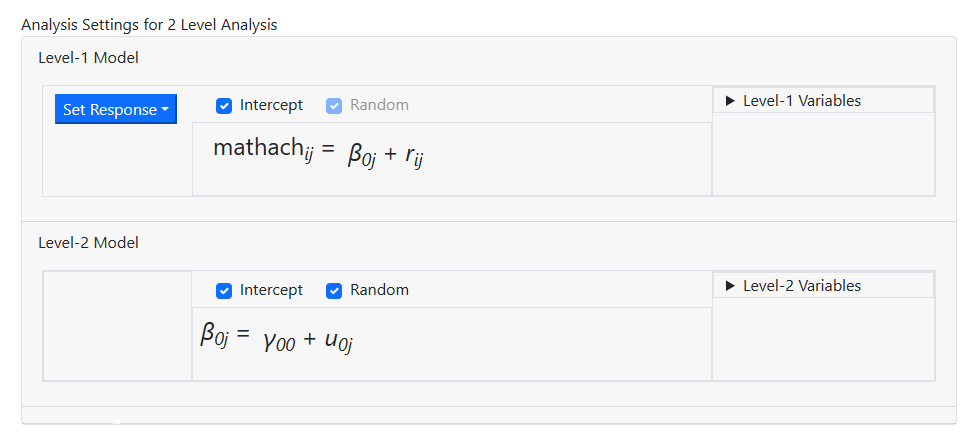Click the Level-1 Model section heading
The image size is (979, 440).
coord(88,58)
